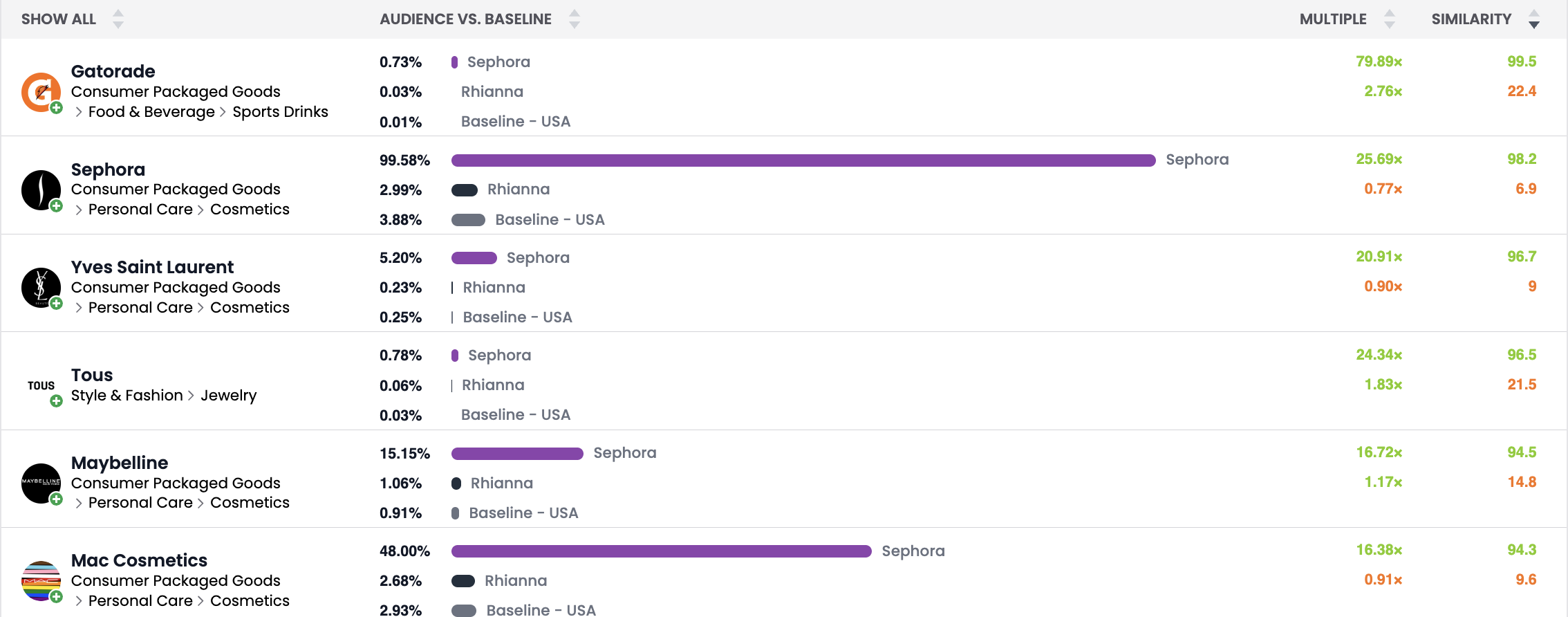The image size is (1568, 617).
Task: Click the Maybelline brand logo icon
Action: (40, 482)
